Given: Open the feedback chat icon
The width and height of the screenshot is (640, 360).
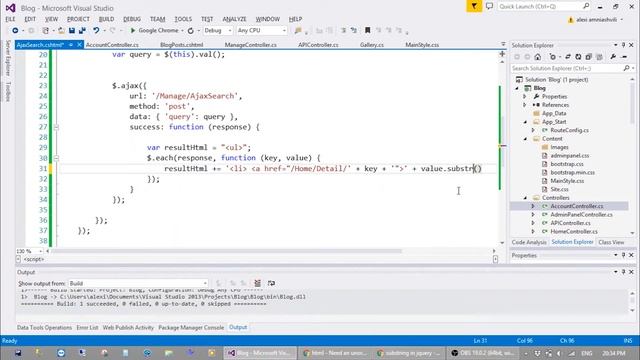Looking at the screenshot, I should 489,7.
